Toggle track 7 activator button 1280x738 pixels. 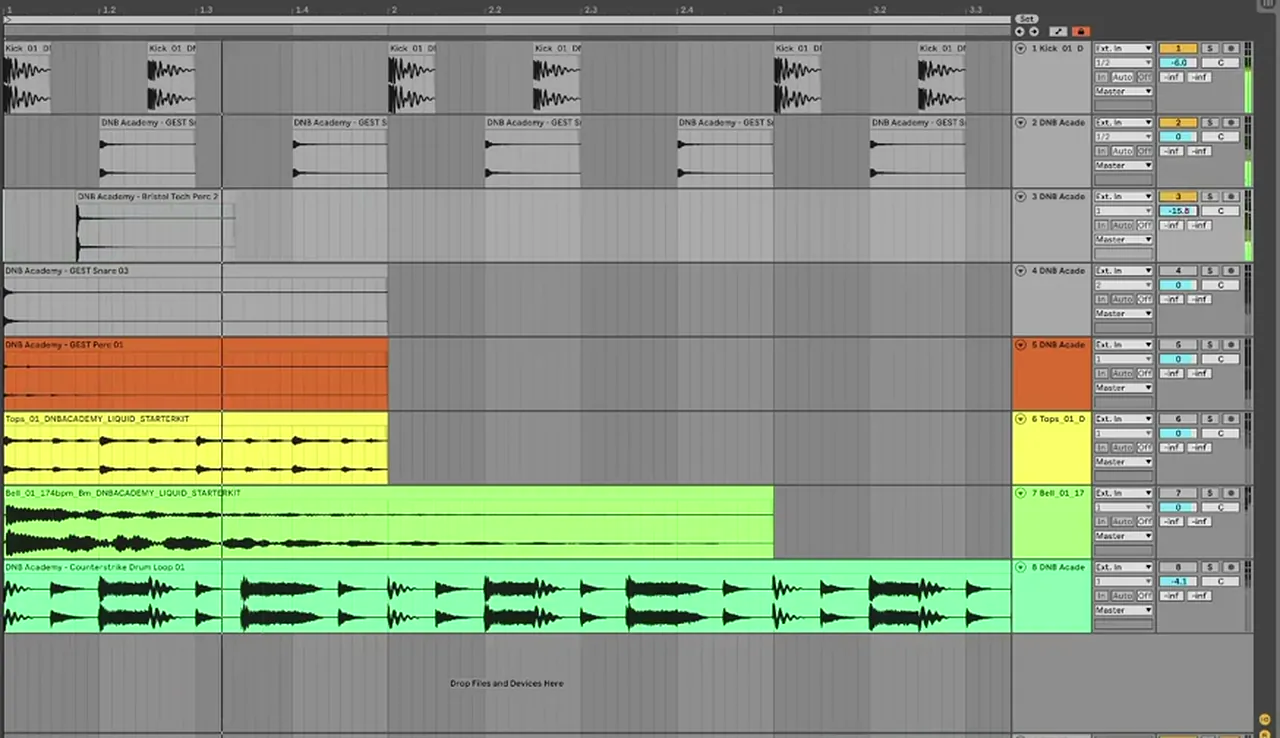[1178, 492]
